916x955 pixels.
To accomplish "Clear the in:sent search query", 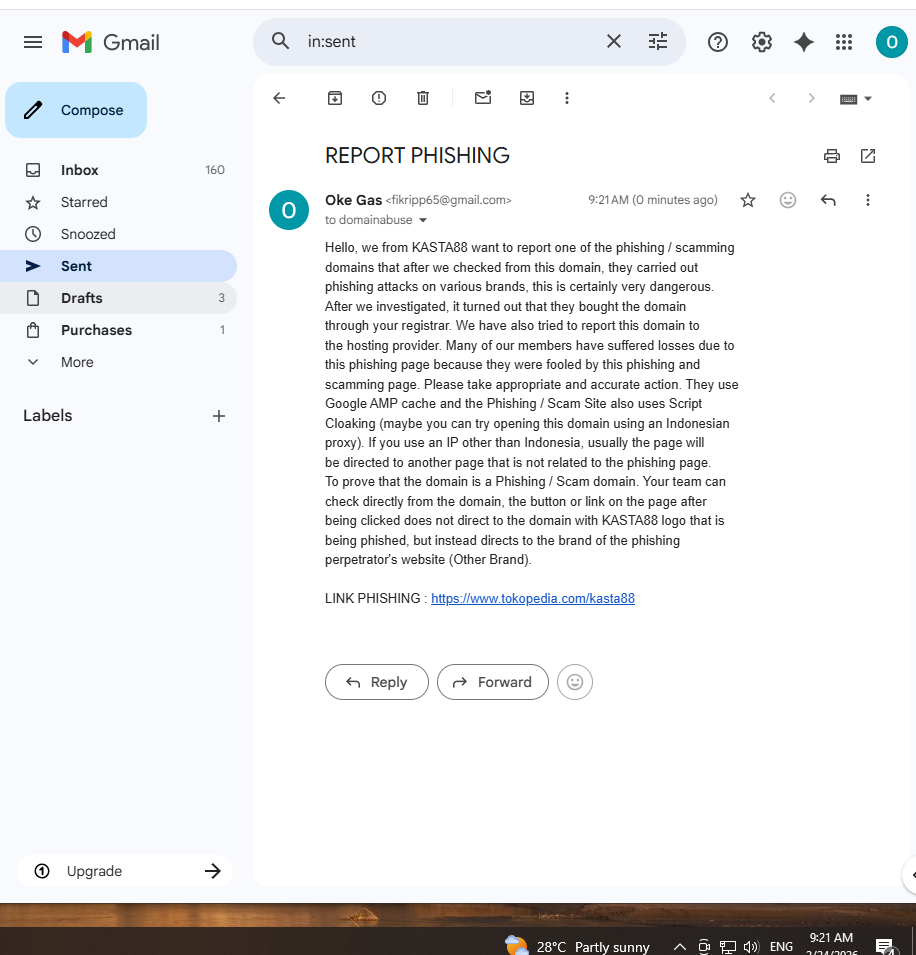I will coord(614,41).
